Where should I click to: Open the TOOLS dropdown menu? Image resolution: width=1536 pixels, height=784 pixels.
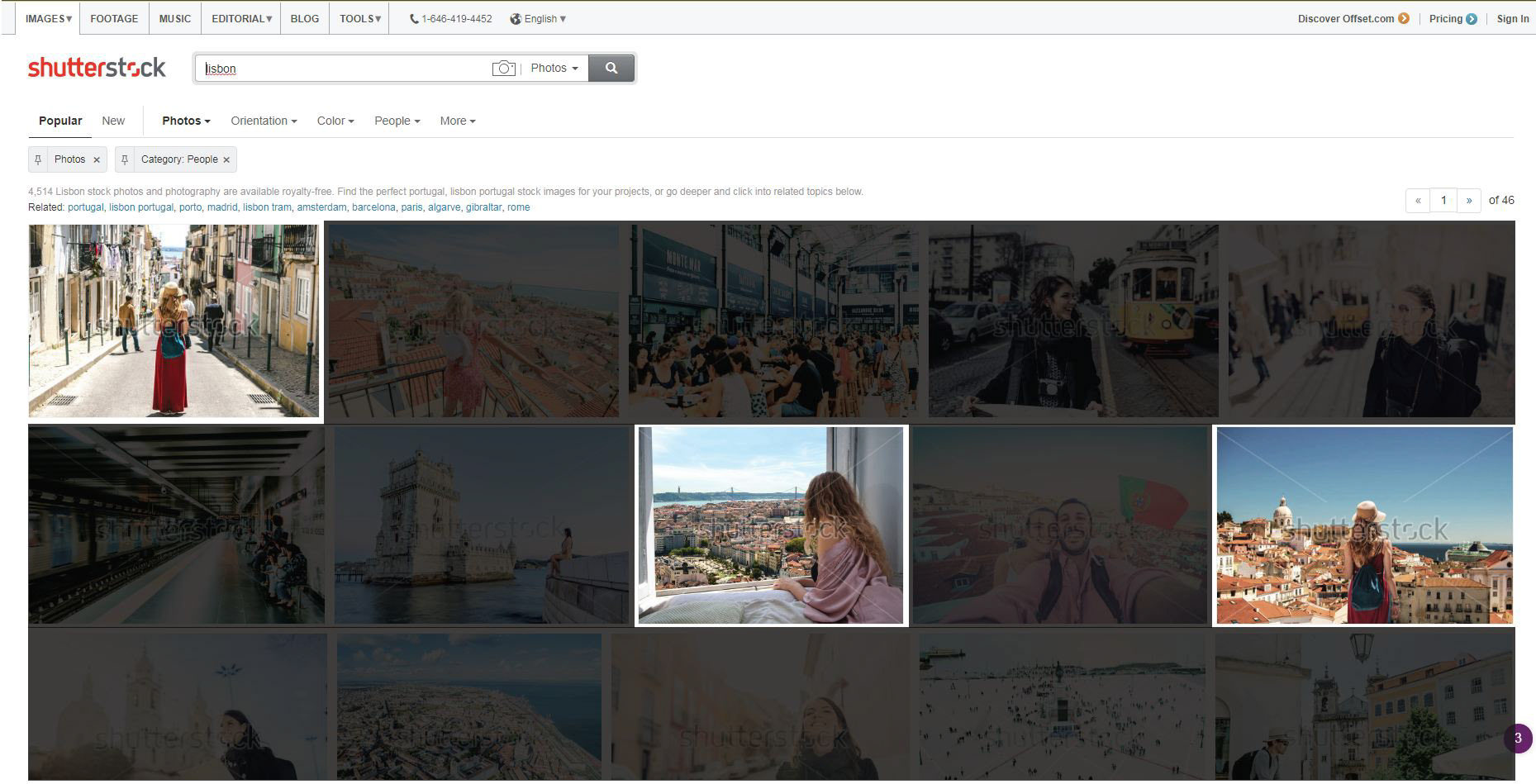click(360, 19)
